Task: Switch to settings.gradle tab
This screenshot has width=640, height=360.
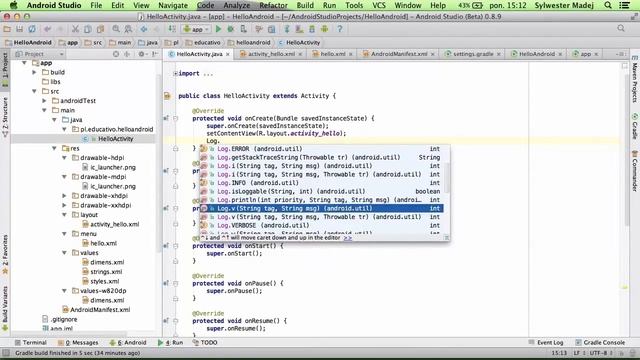Action: (473, 54)
